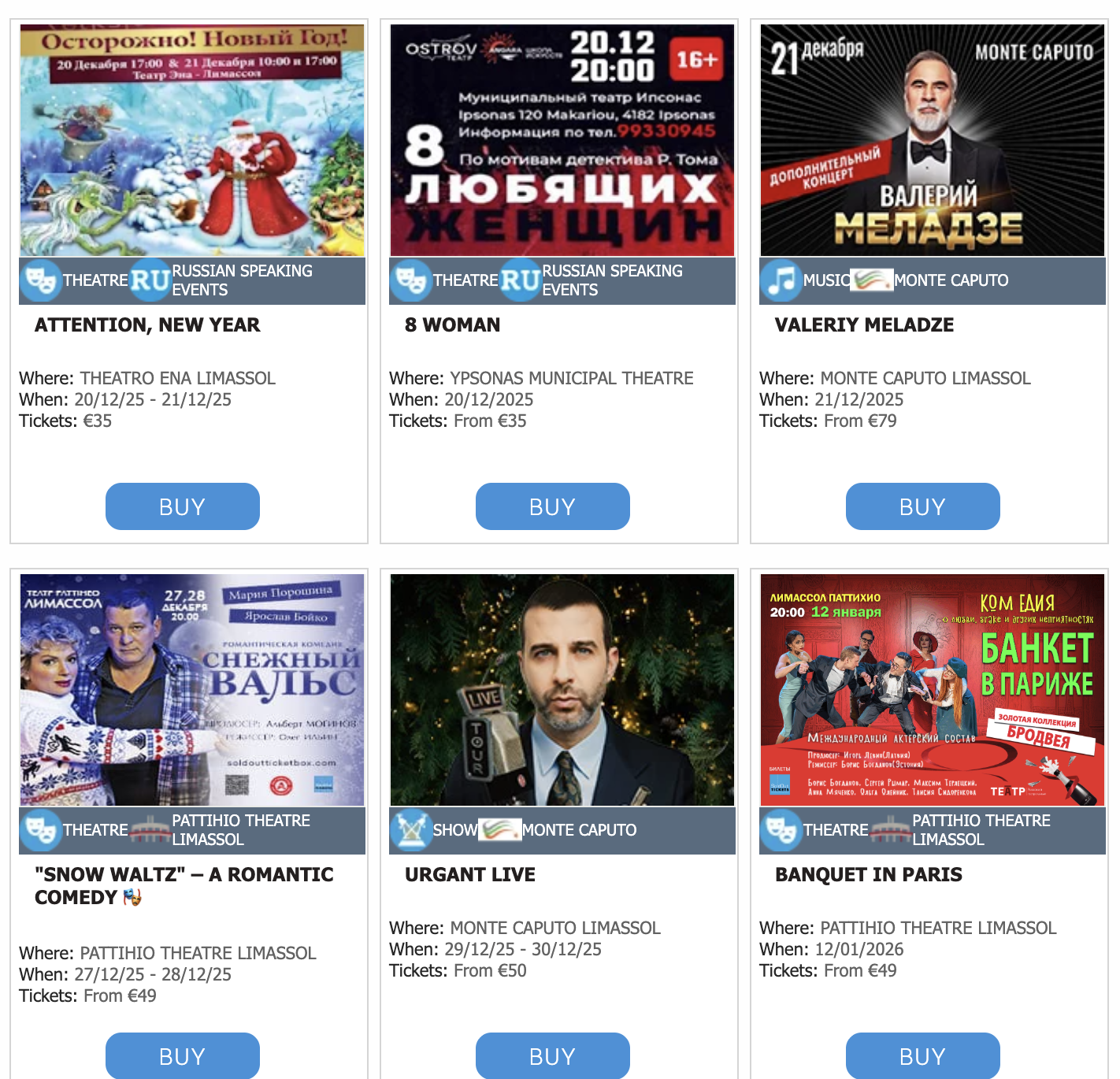Open the Valeriy Meladze event title
This screenshot has height=1079, width=1120.
[864, 324]
